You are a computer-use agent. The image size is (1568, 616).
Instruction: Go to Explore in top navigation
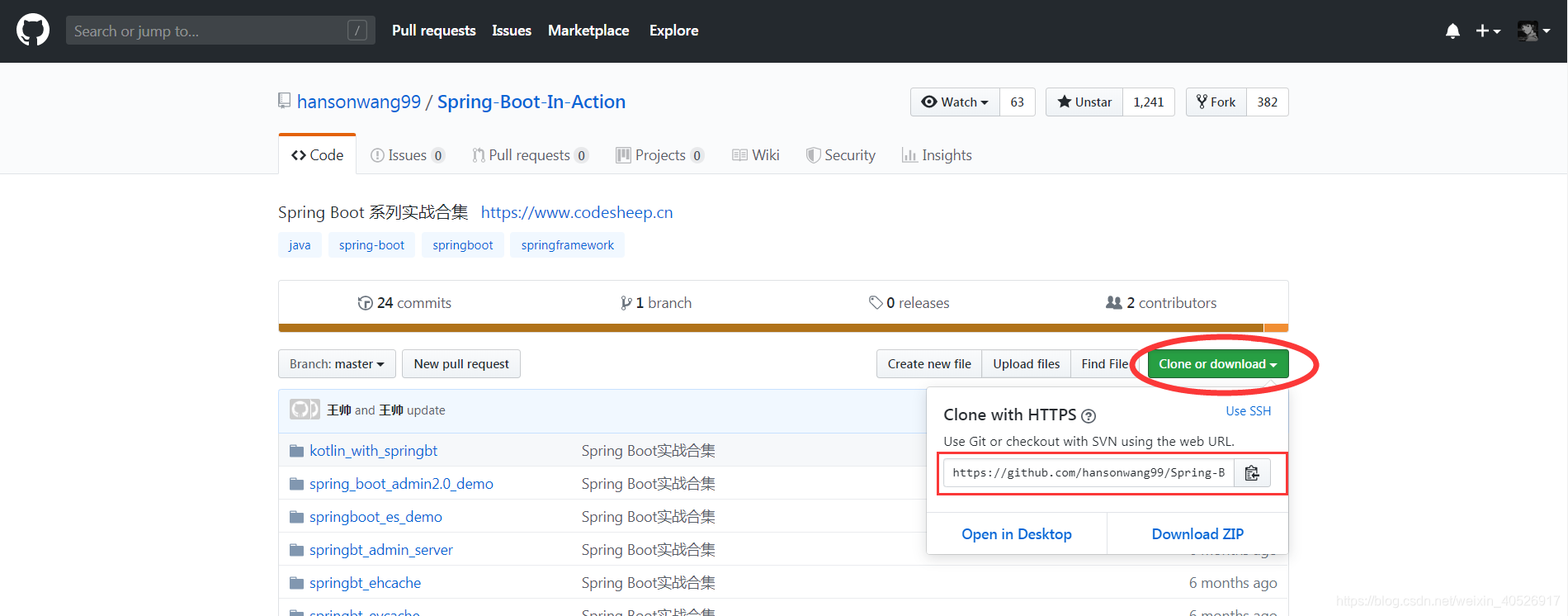point(673,31)
